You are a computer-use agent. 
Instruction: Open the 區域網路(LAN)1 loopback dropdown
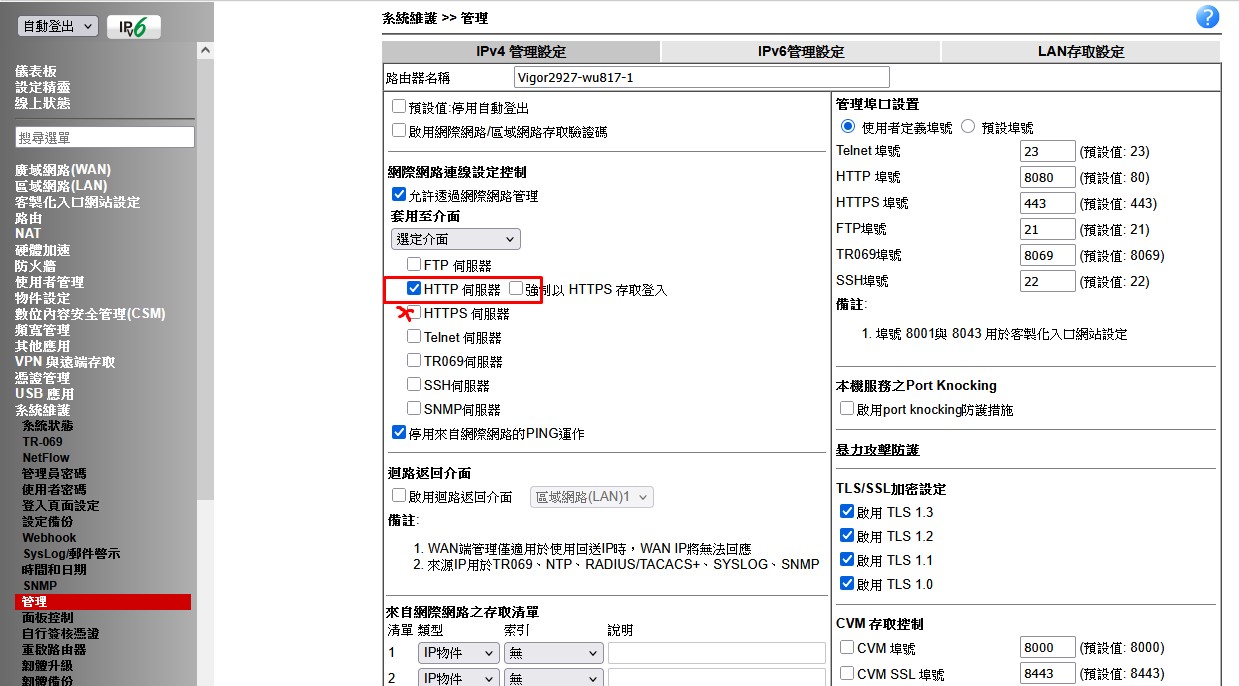[591, 497]
